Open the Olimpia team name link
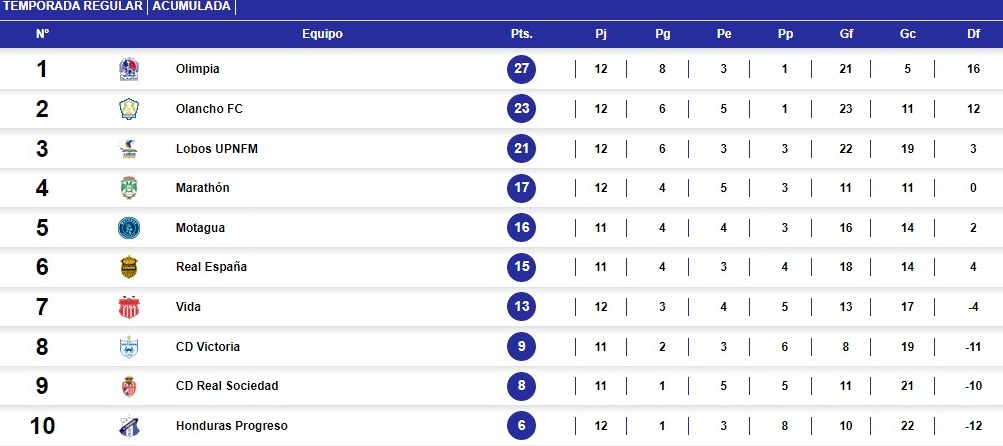The image size is (1003, 446). tap(197, 70)
